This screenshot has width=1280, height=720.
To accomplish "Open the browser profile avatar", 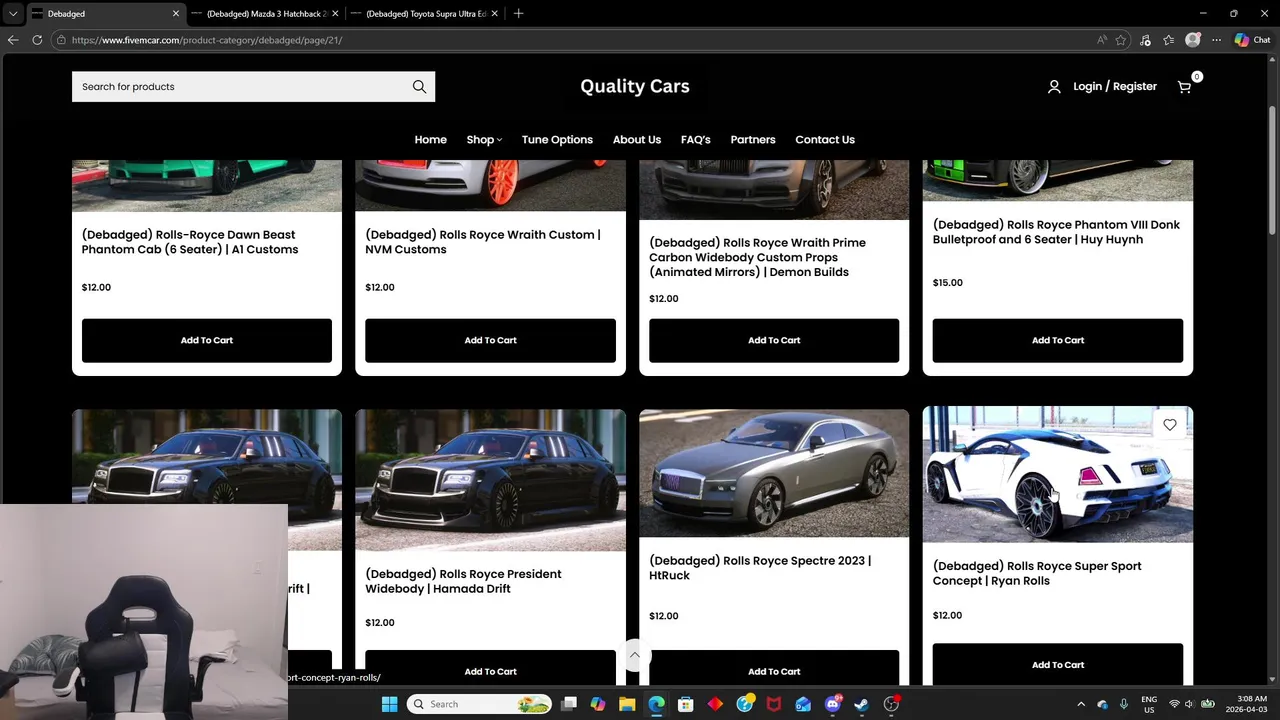I will coord(1192,40).
